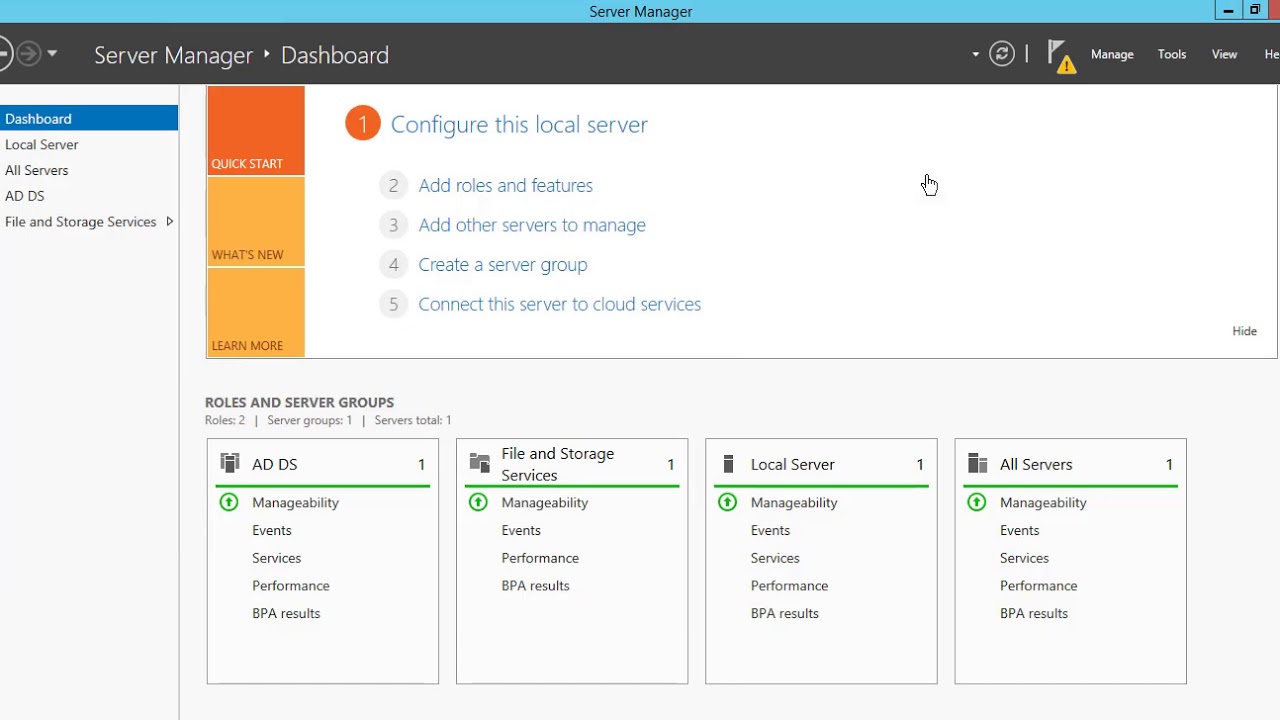Open Events in File and Storage Services tile
The width and height of the screenshot is (1280, 720).
[x=521, y=530]
